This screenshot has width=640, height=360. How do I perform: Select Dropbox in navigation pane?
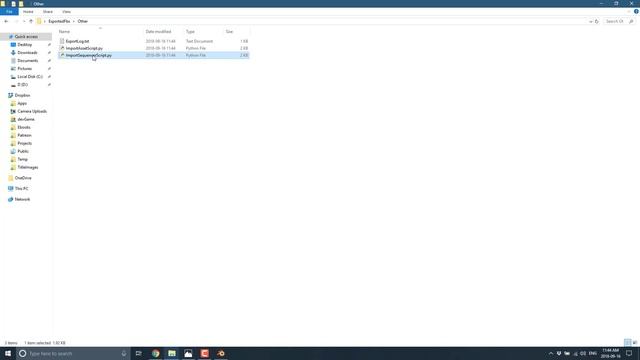click(x=22, y=95)
